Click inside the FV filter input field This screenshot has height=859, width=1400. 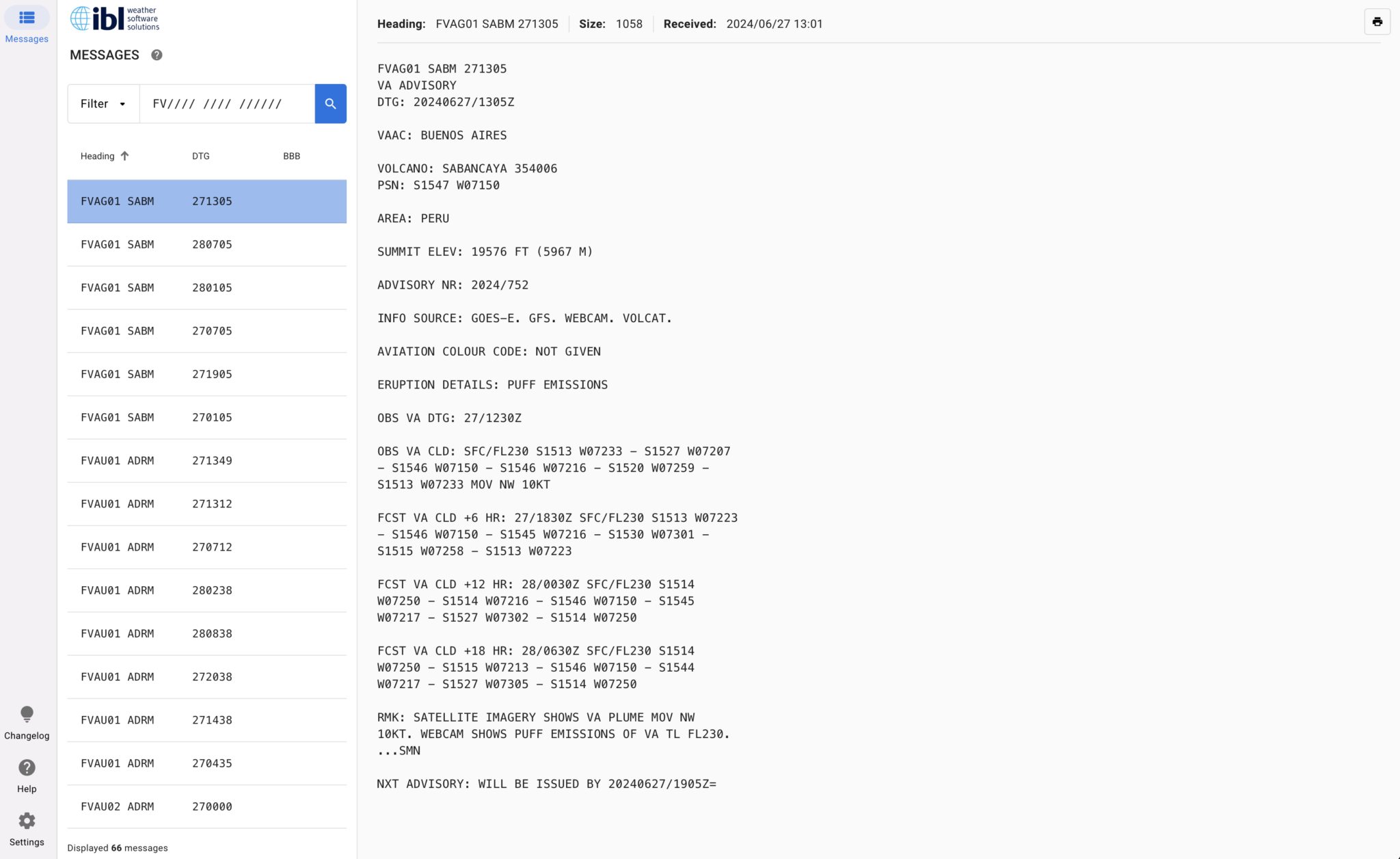[226, 103]
